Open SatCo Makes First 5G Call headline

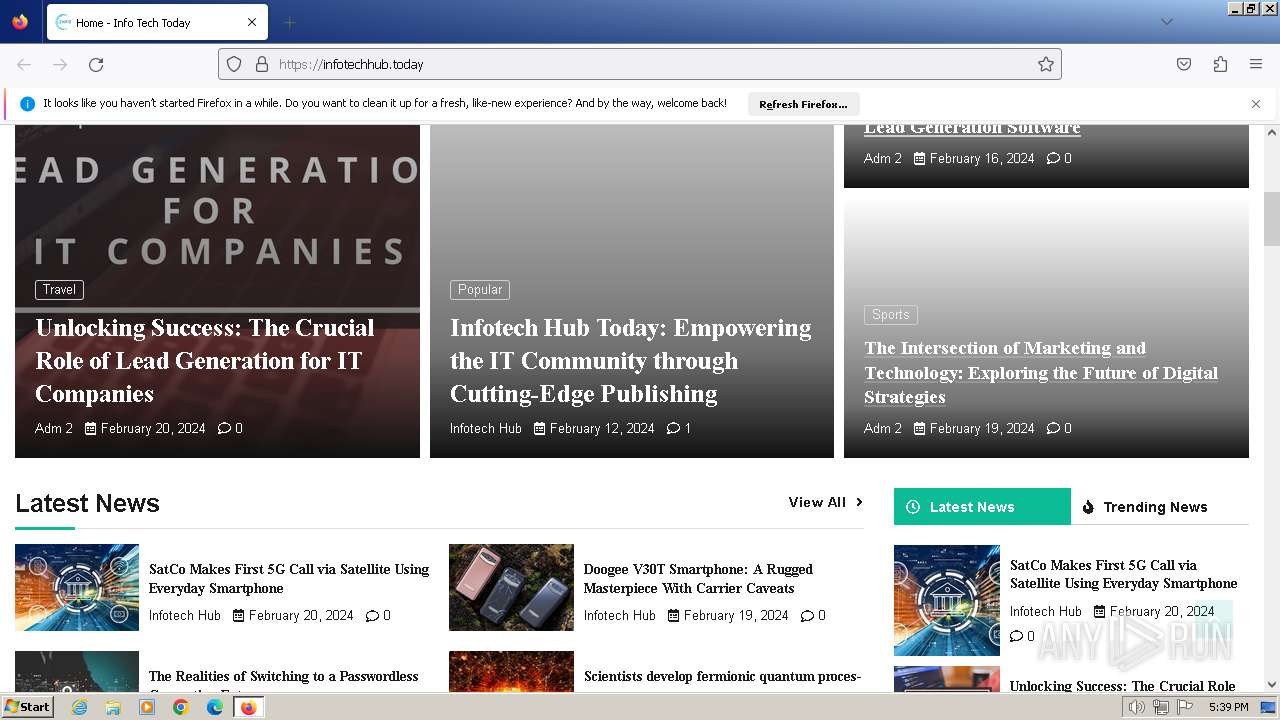pos(289,578)
